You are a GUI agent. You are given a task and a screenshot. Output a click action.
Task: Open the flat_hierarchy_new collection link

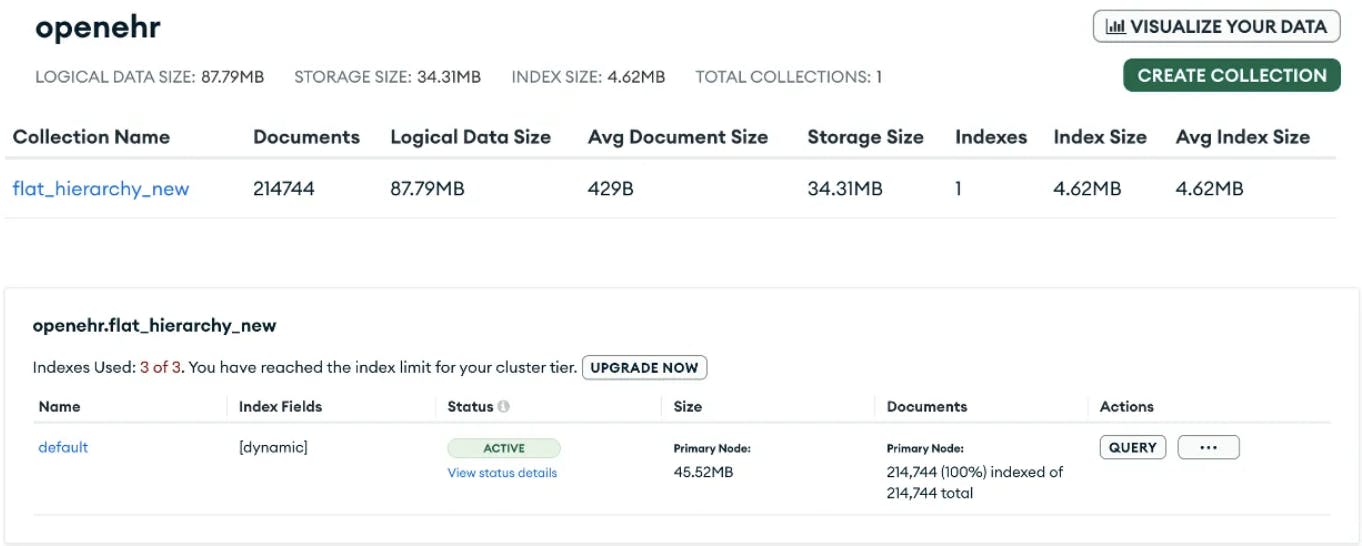coord(101,188)
